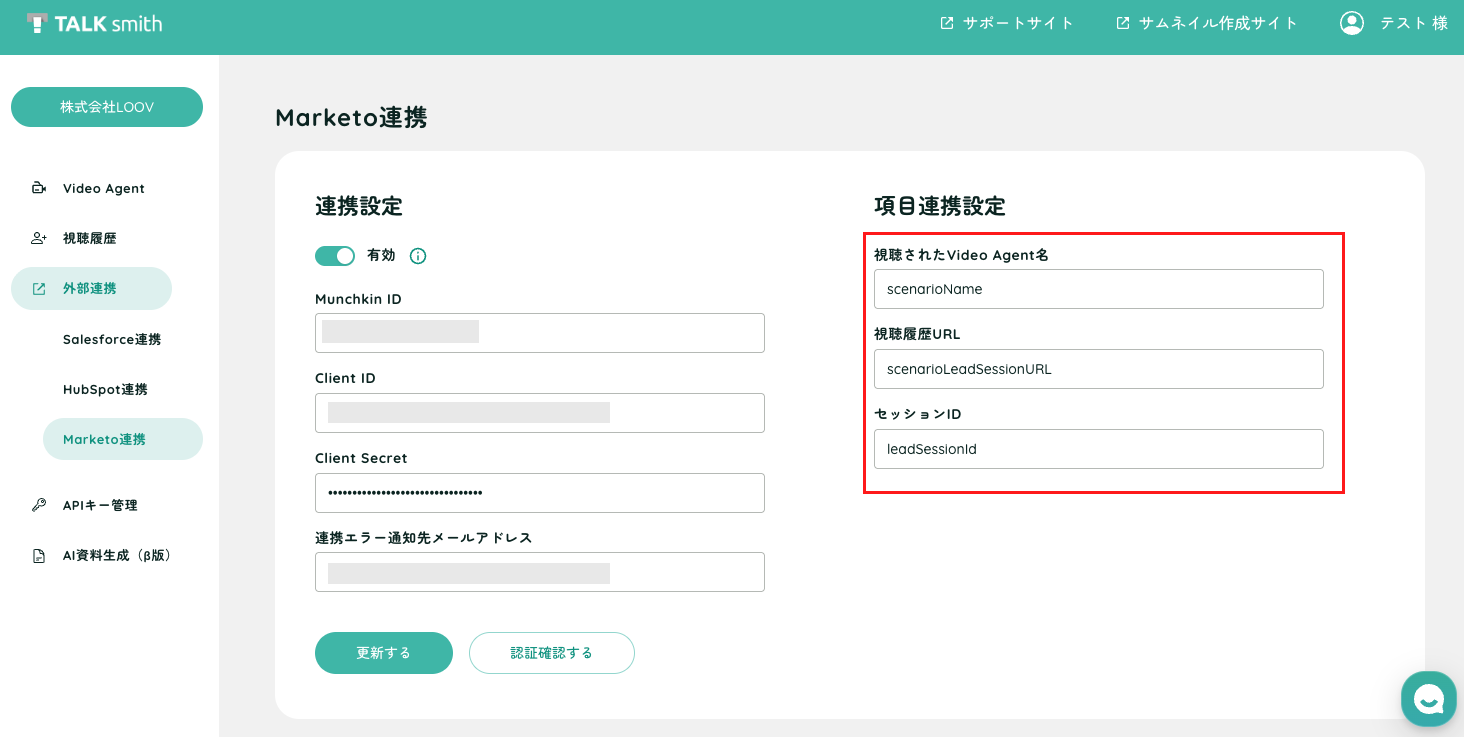Open the サムネイル作成サイト link

[1207, 23]
